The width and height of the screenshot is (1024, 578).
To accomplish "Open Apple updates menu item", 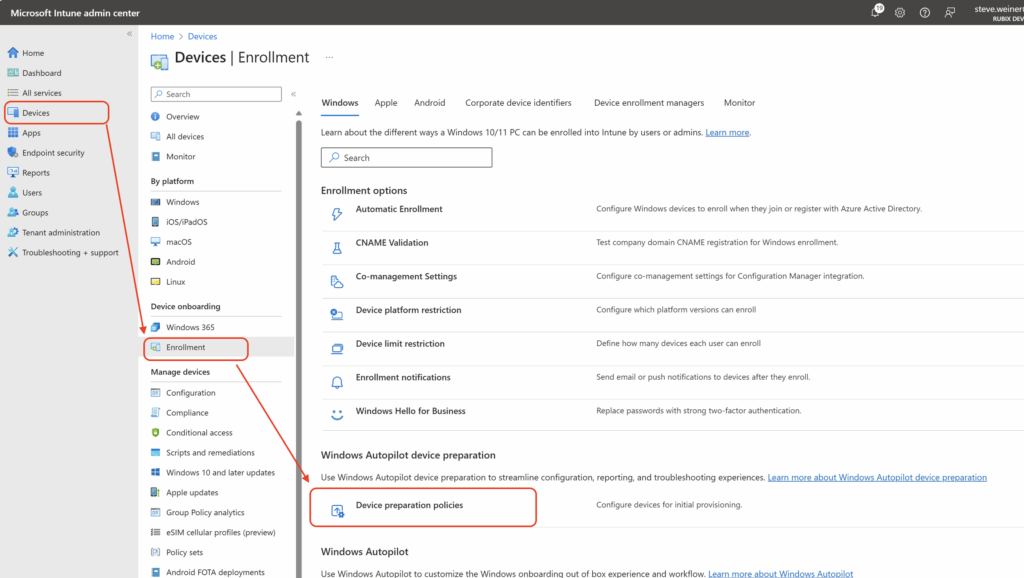I will [x=192, y=492].
